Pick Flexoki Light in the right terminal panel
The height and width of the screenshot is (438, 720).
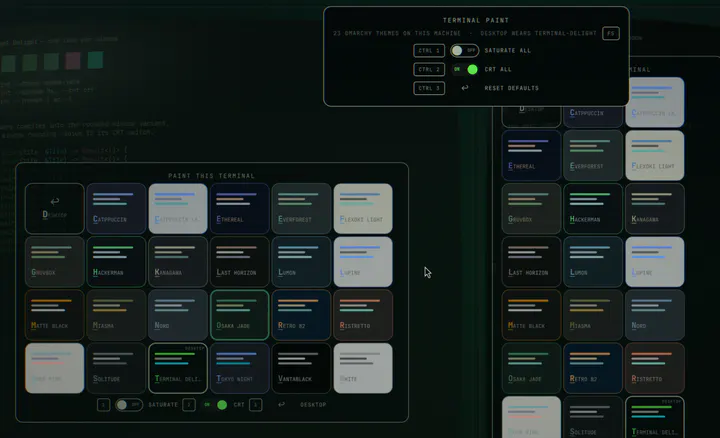click(655, 156)
